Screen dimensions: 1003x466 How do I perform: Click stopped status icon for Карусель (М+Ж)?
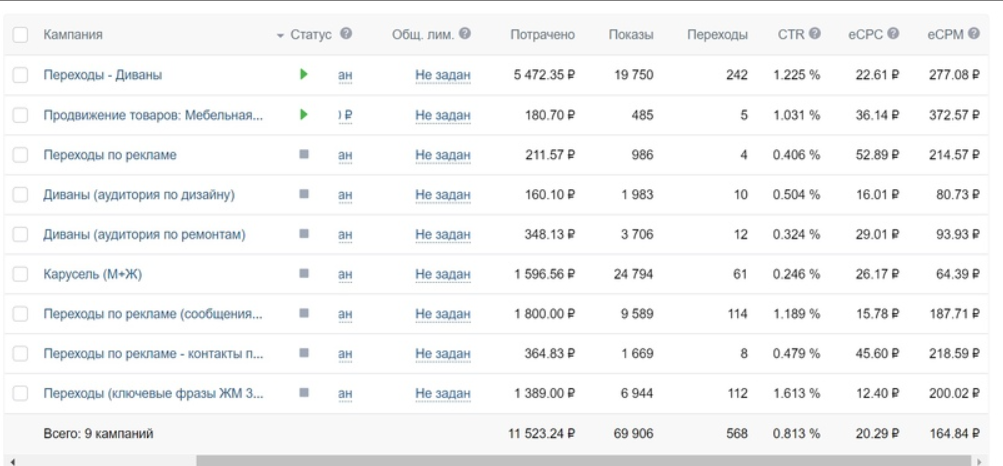pyautogui.click(x=303, y=274)
